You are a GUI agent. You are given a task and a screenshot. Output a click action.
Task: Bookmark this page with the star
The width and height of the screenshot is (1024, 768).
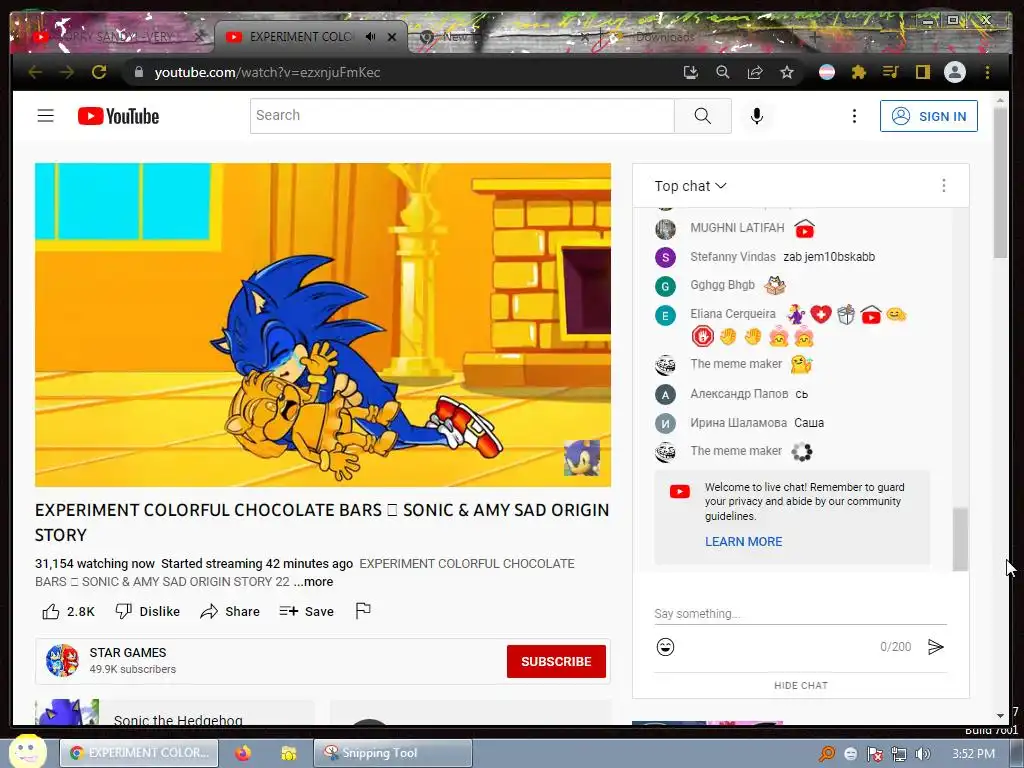[787, 72]
